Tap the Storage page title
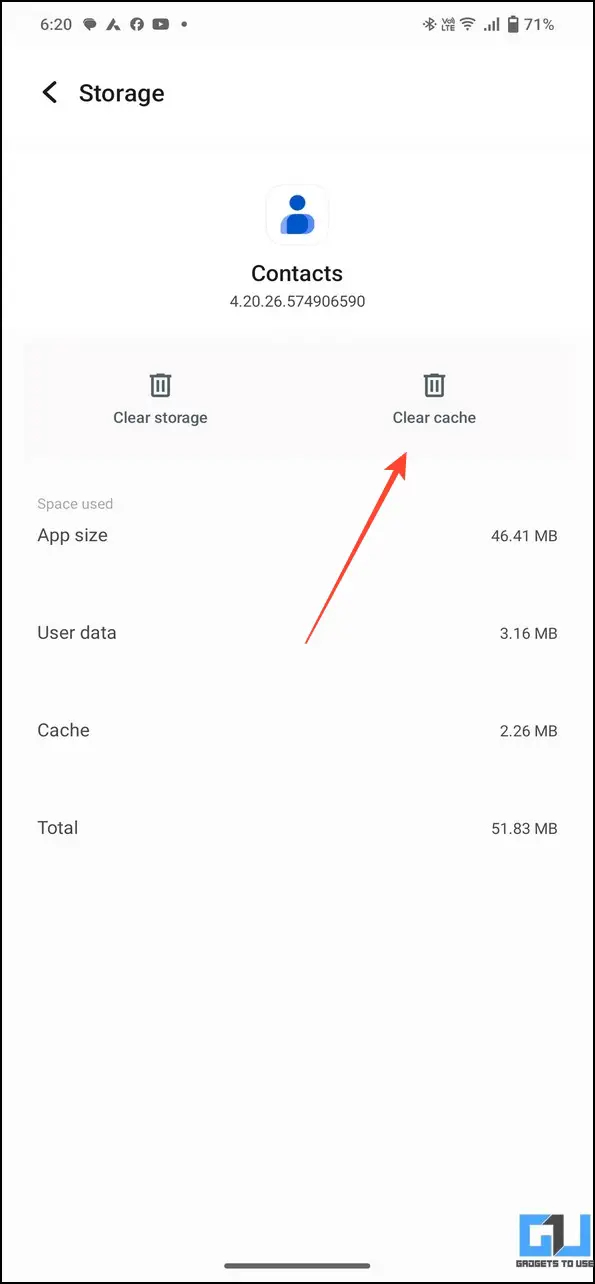Viewport: 595px width, 1284px height. click(x=121, y=93)
